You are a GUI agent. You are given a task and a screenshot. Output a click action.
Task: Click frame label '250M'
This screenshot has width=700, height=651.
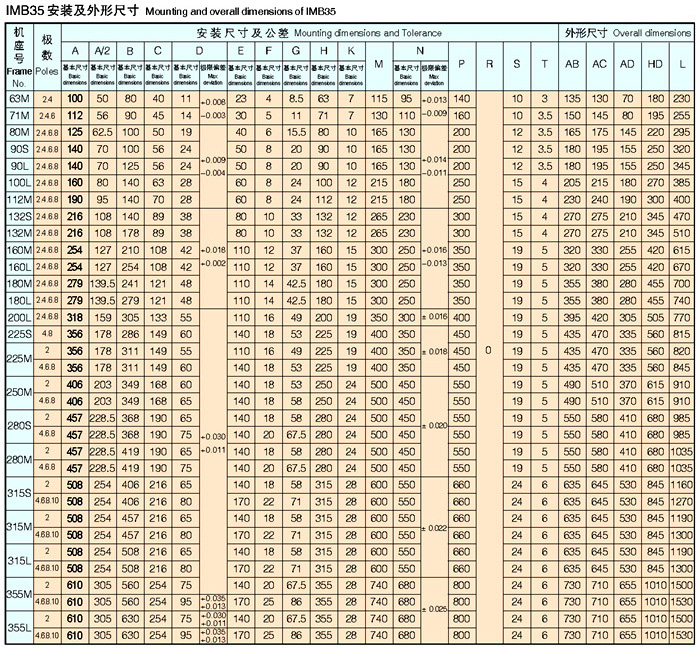coord(19,392)
